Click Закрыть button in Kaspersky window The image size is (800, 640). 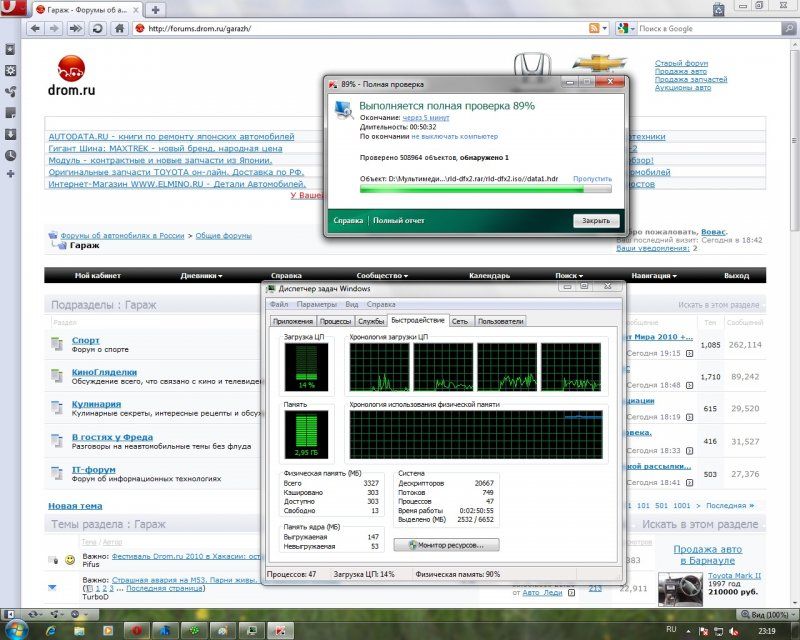[x=596, y=220]
